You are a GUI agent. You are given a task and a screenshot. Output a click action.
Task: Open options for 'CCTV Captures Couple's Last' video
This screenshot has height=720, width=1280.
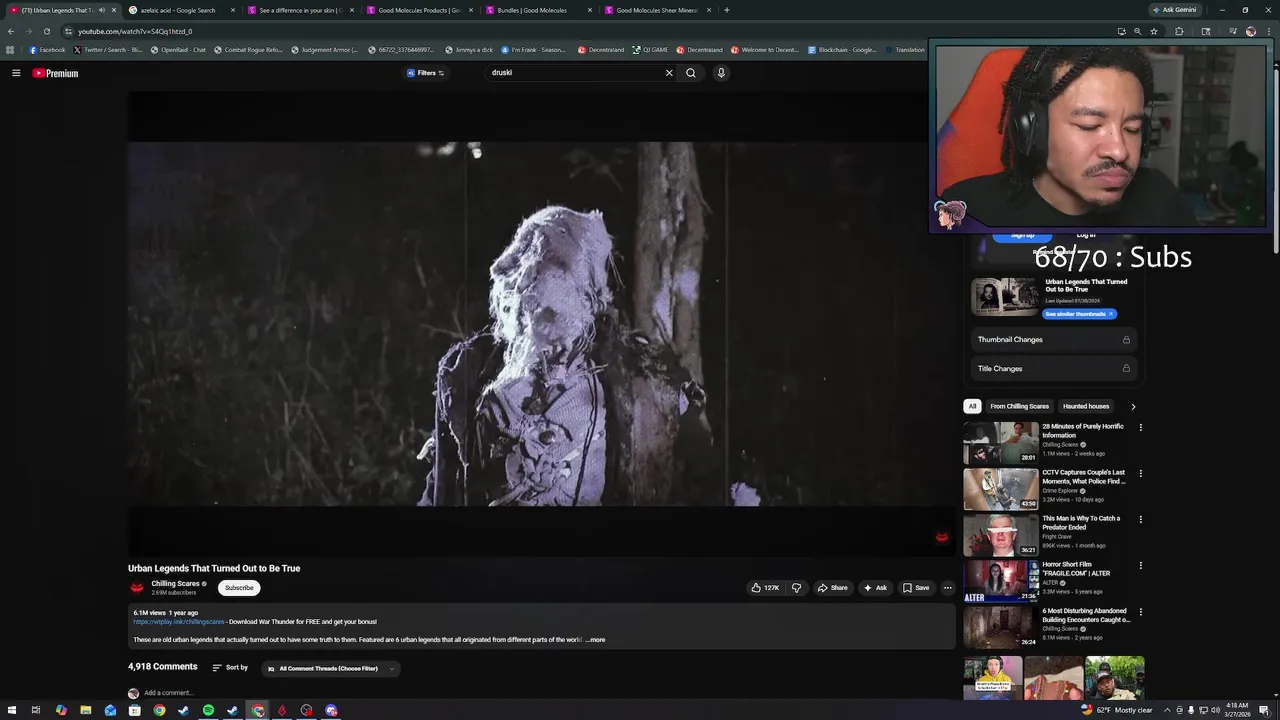point(1140,474)
